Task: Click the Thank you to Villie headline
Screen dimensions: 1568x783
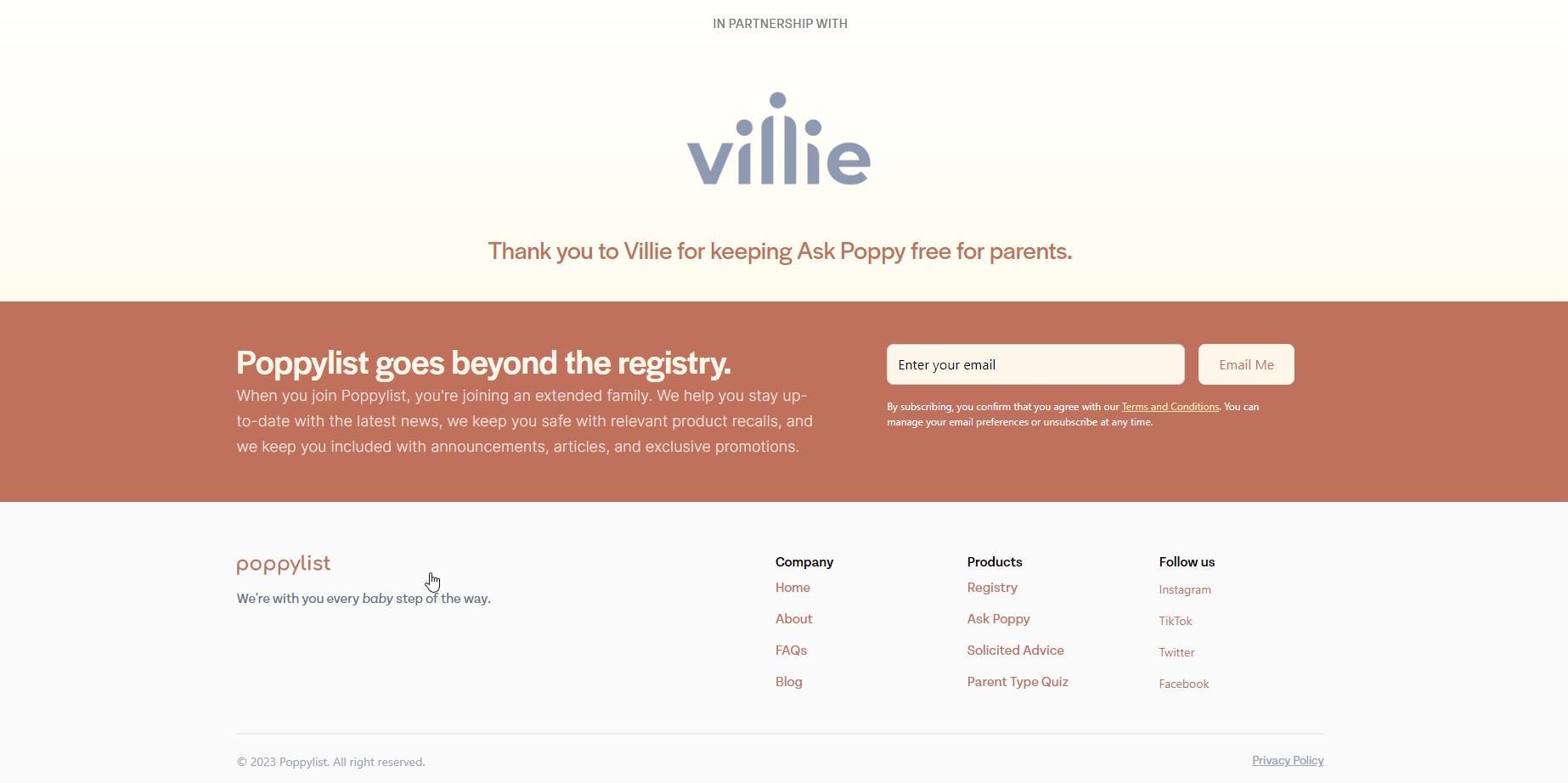Action: [780, 251]
